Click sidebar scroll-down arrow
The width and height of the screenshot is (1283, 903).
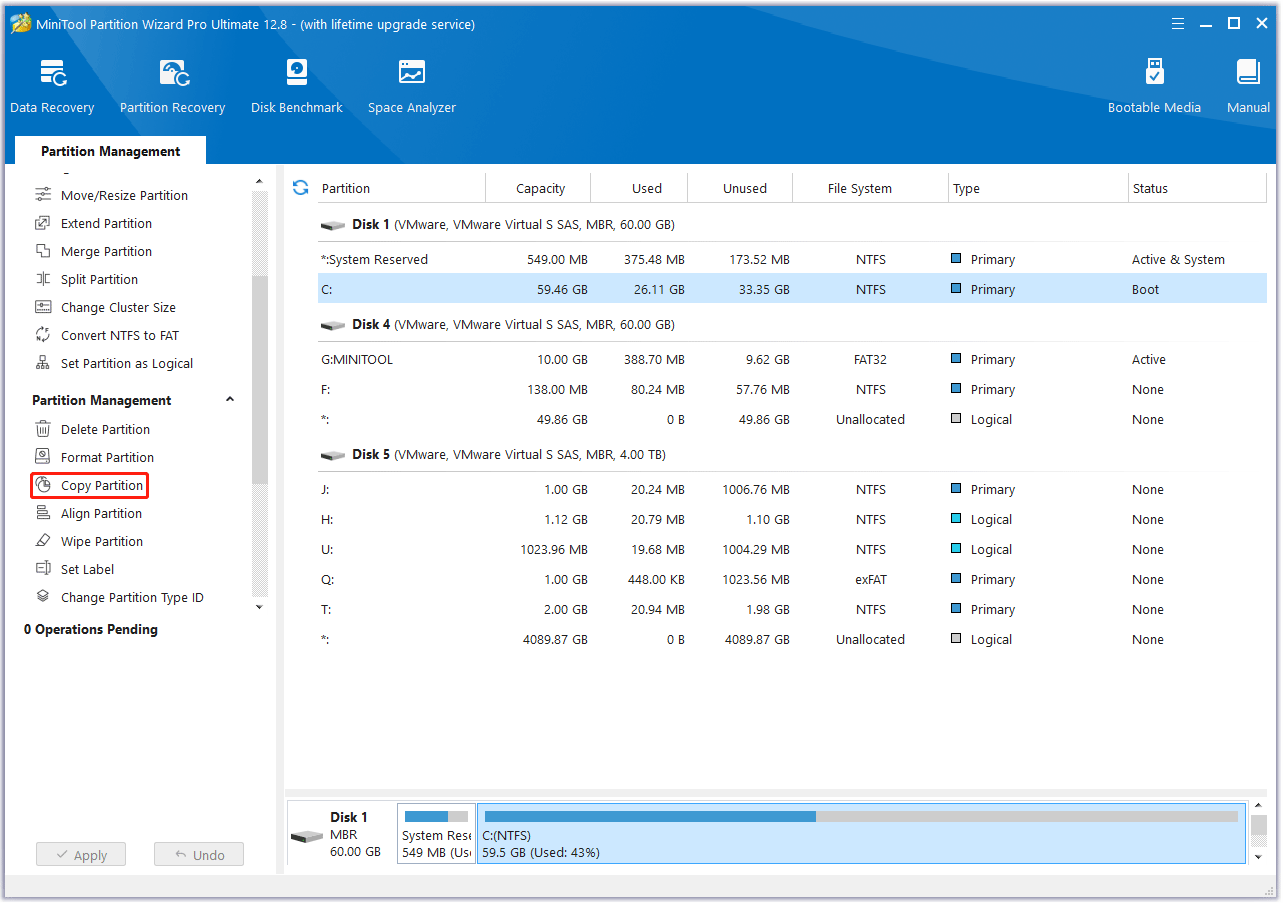pyautogui.click(x=260, y=607)
